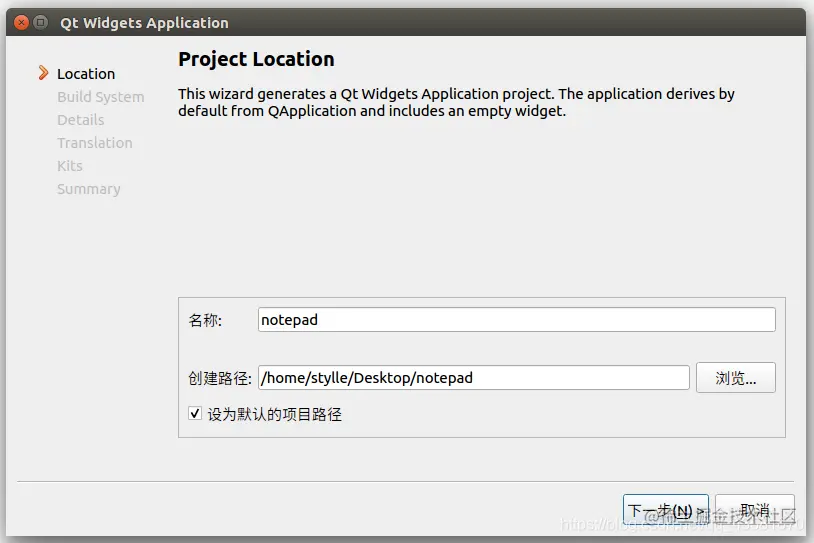Click the wizard description text paragraph
Image resolution: width=814 pixels, height=543 pixels.
pyautogui.click(x=456, y=102)
